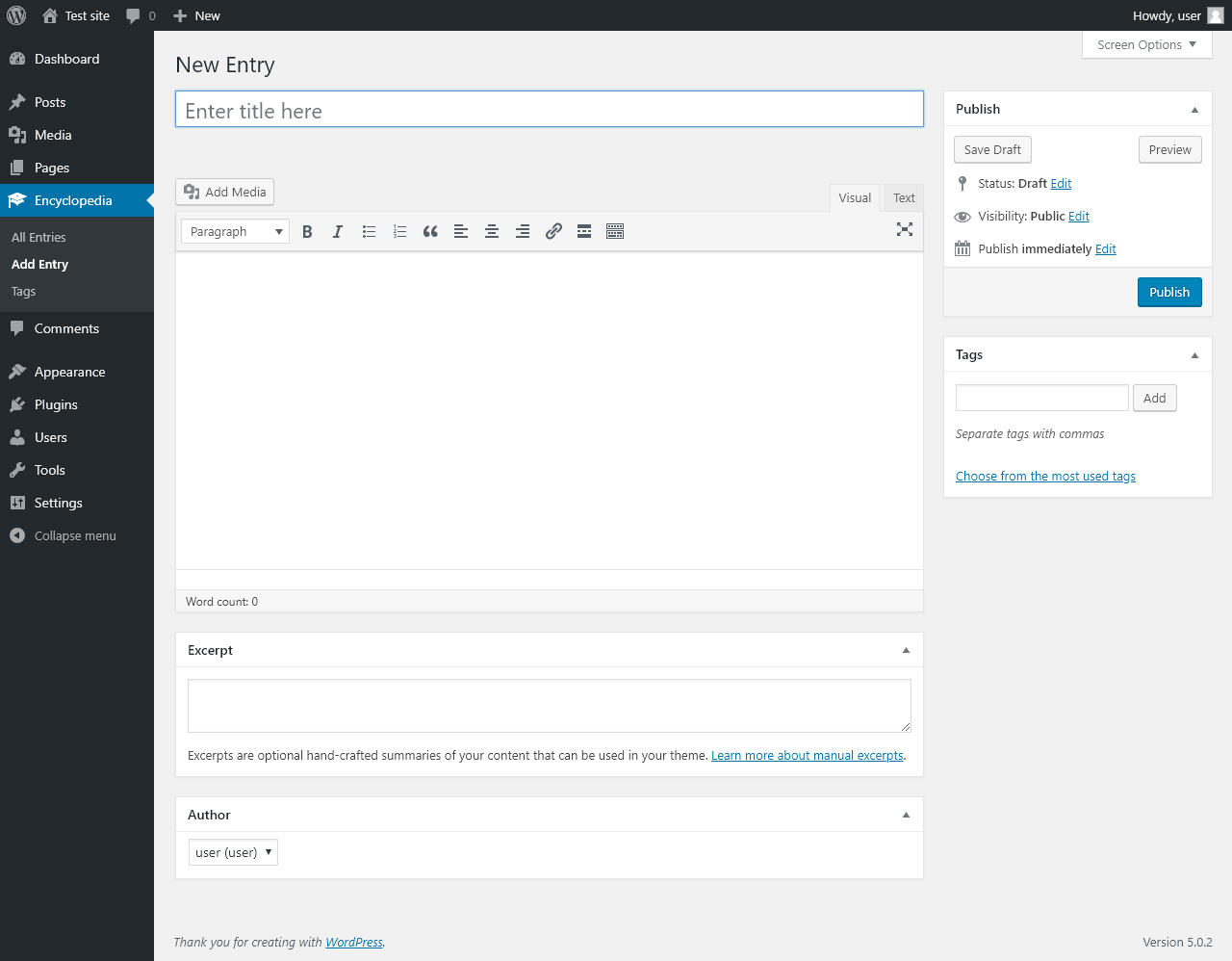Open the most used tags link
Viewport: 1232px width, 961px height.
(x=1045, y=477)
